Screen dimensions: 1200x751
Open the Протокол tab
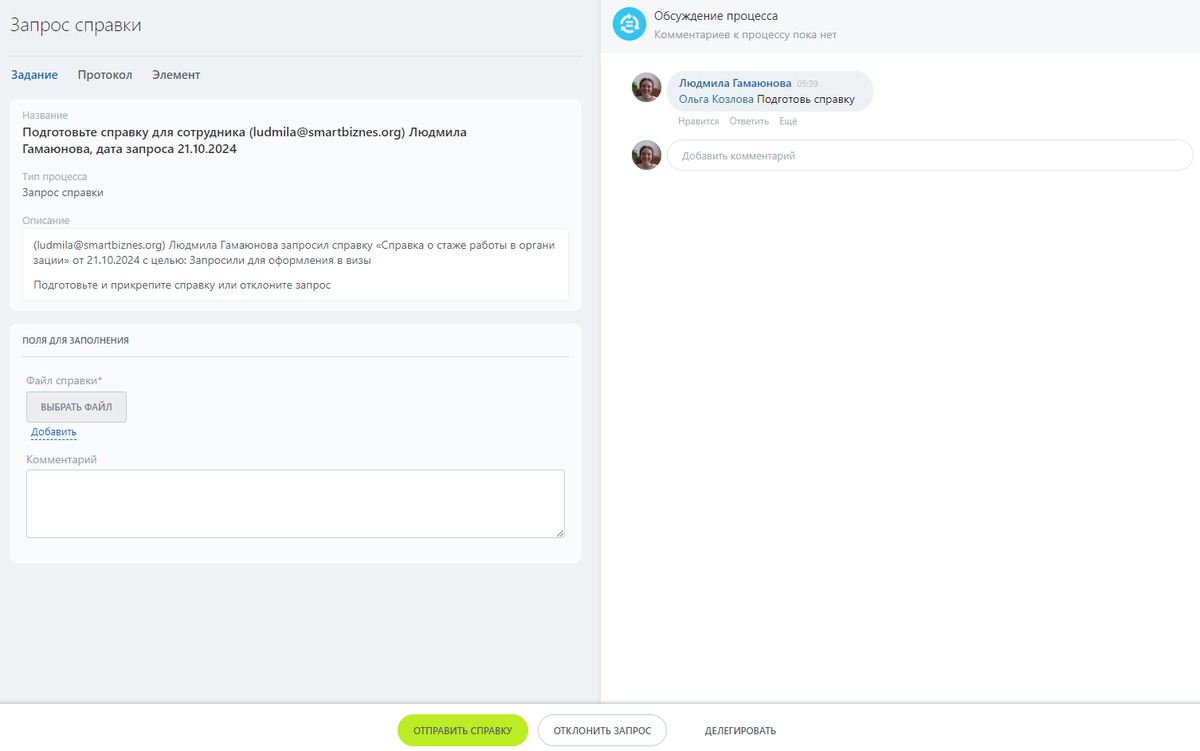click(x=105, y=75)
